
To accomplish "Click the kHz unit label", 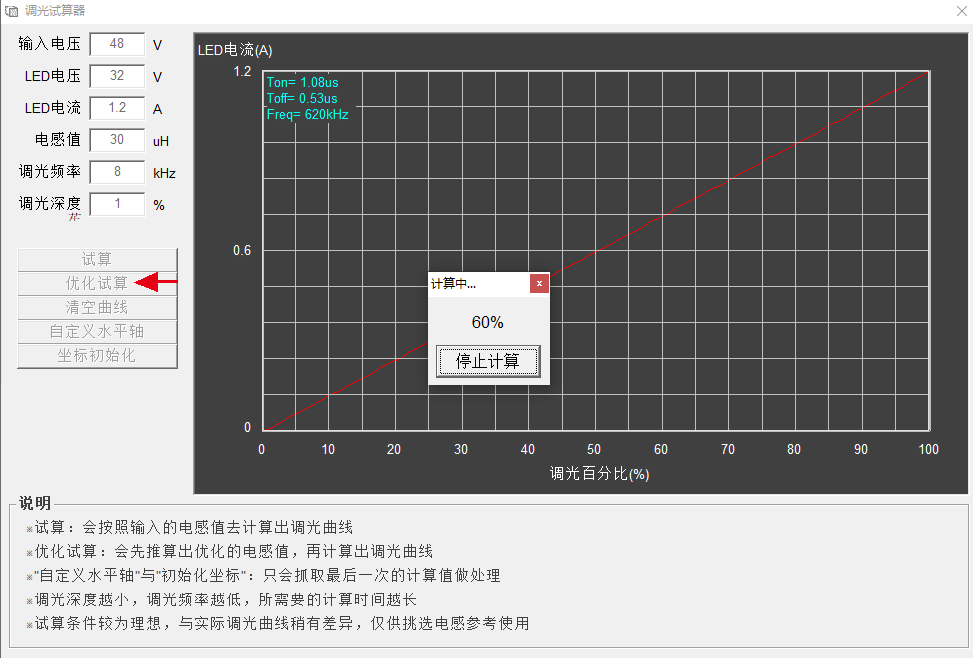I will 164,173.
